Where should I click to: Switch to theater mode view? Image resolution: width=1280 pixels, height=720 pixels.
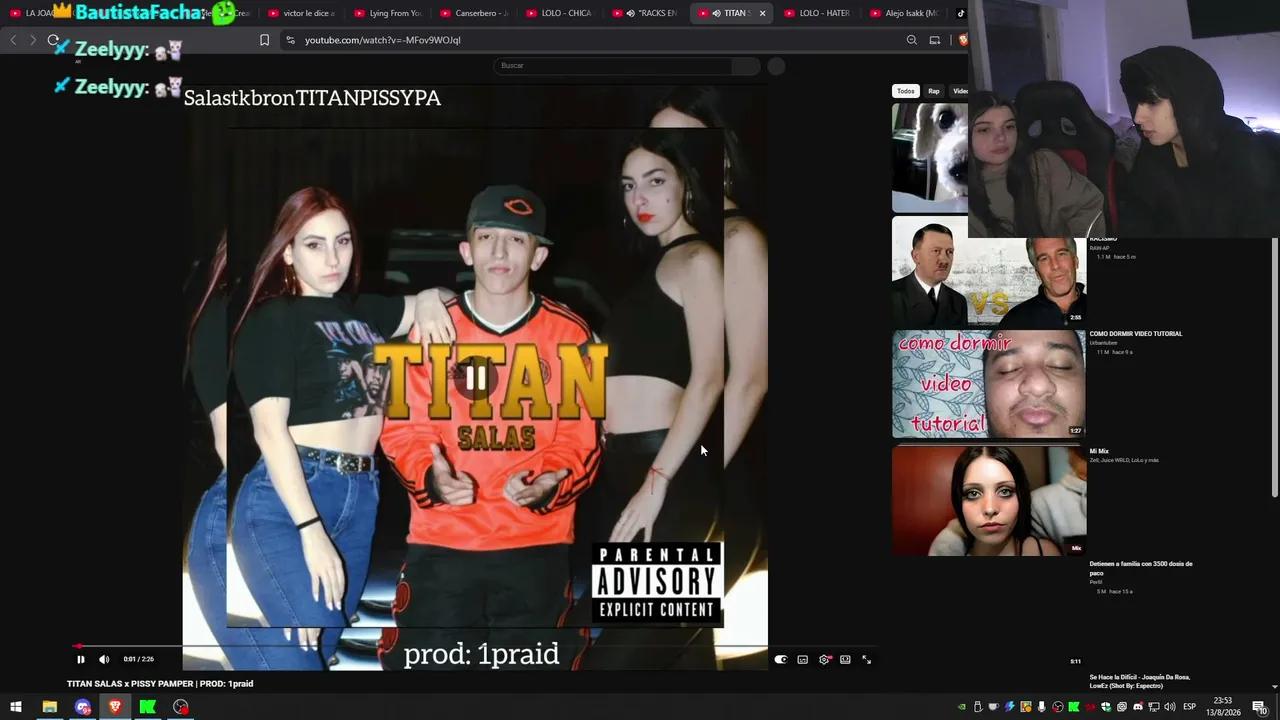845,660
